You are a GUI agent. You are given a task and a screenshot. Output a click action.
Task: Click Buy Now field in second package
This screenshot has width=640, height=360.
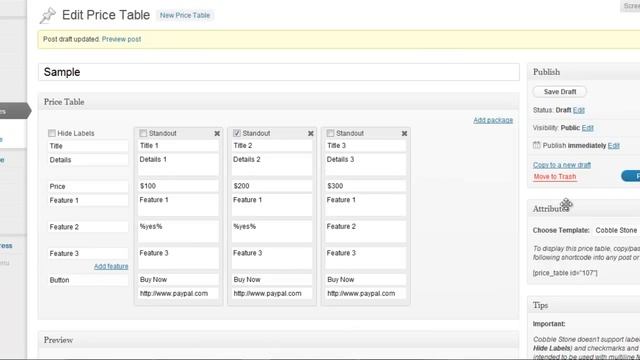272,280
